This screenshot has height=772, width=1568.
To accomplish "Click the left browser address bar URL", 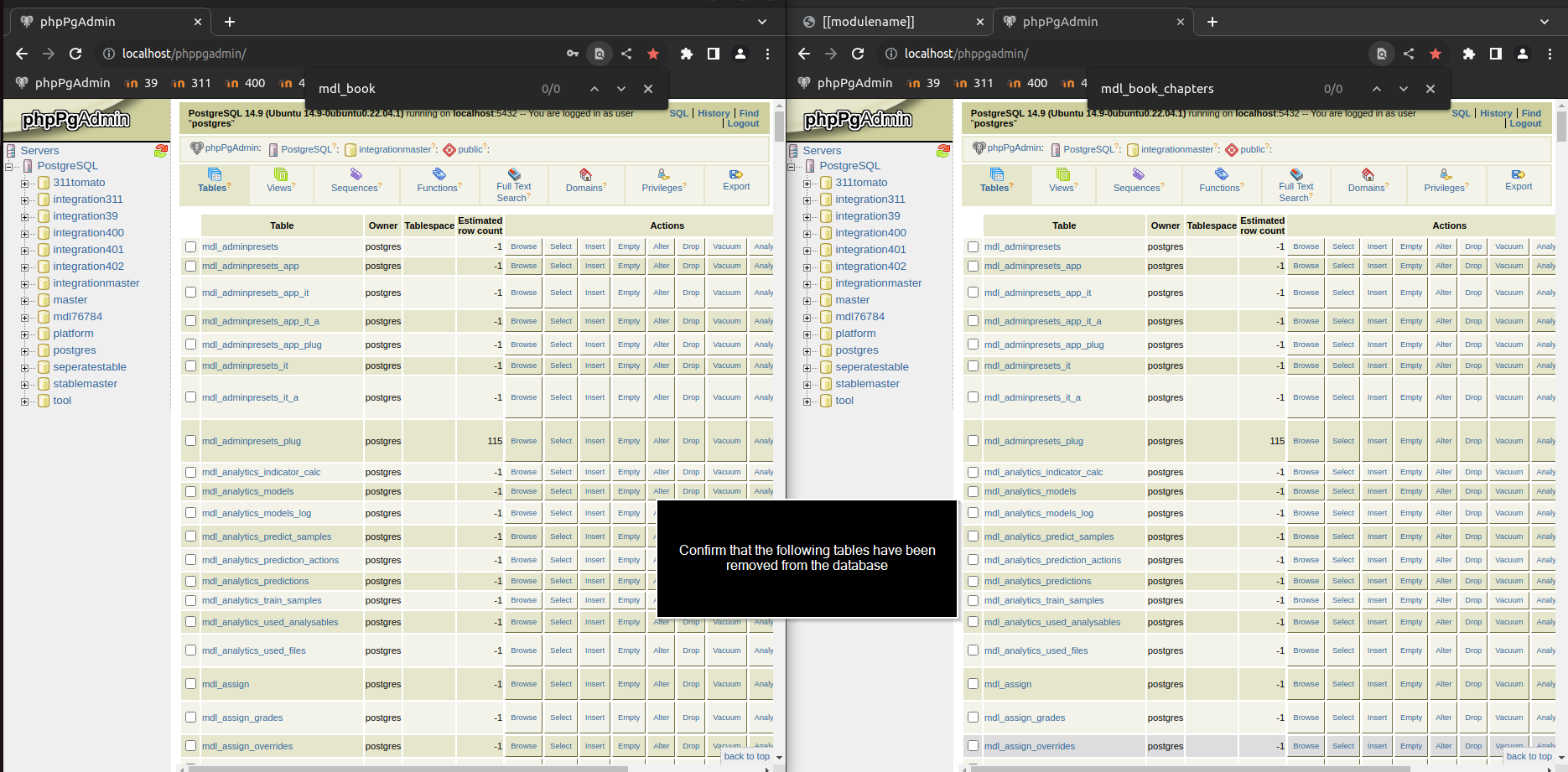I will 184,54.
